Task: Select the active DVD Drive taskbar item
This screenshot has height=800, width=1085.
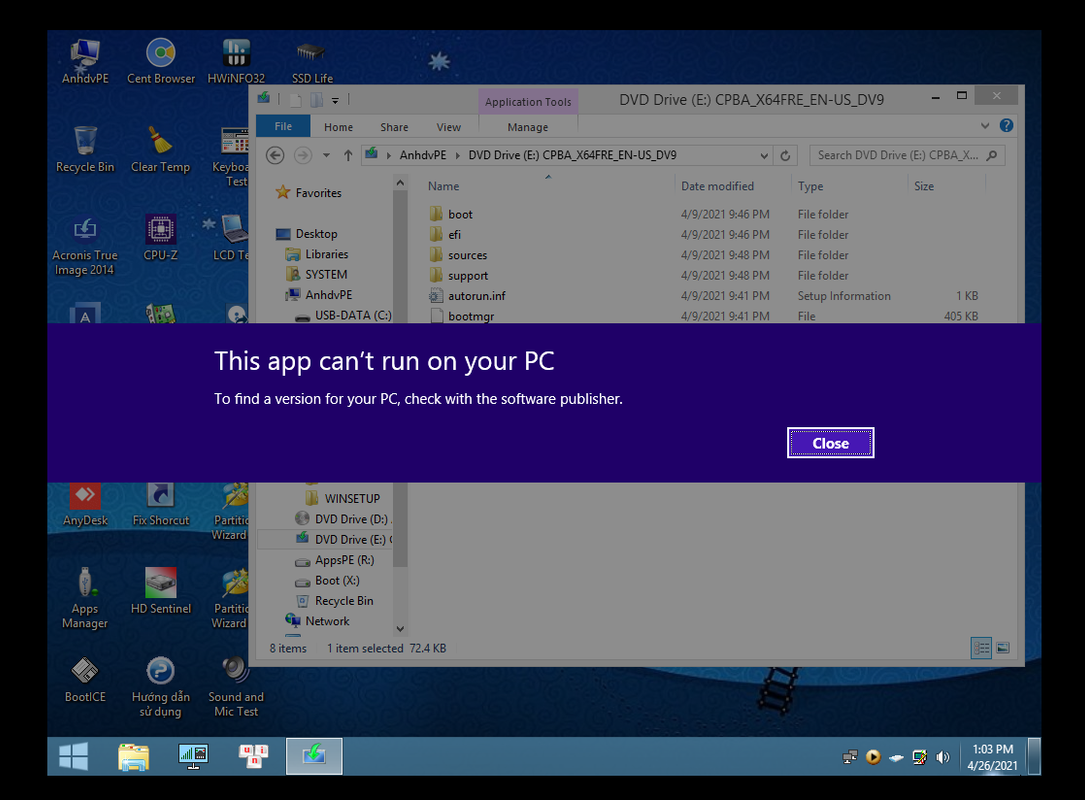Action: tap(314, 756)
